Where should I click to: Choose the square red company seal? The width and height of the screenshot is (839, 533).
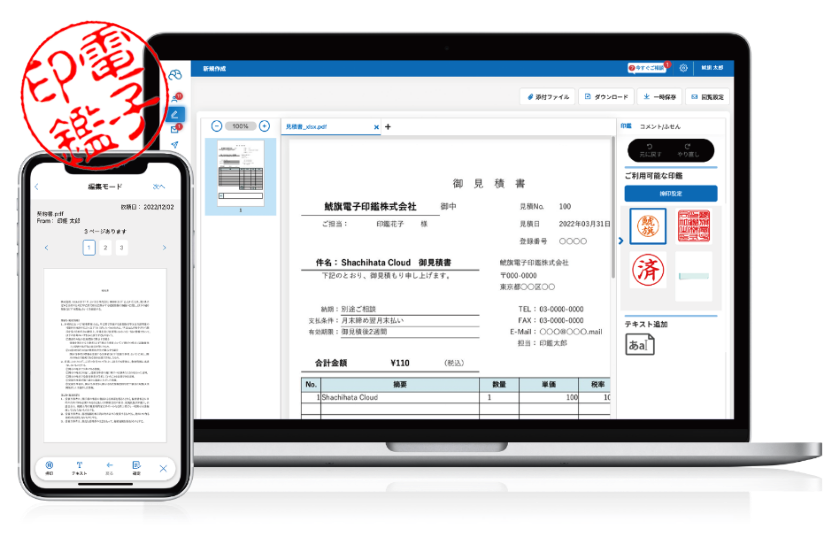(692, 225)
